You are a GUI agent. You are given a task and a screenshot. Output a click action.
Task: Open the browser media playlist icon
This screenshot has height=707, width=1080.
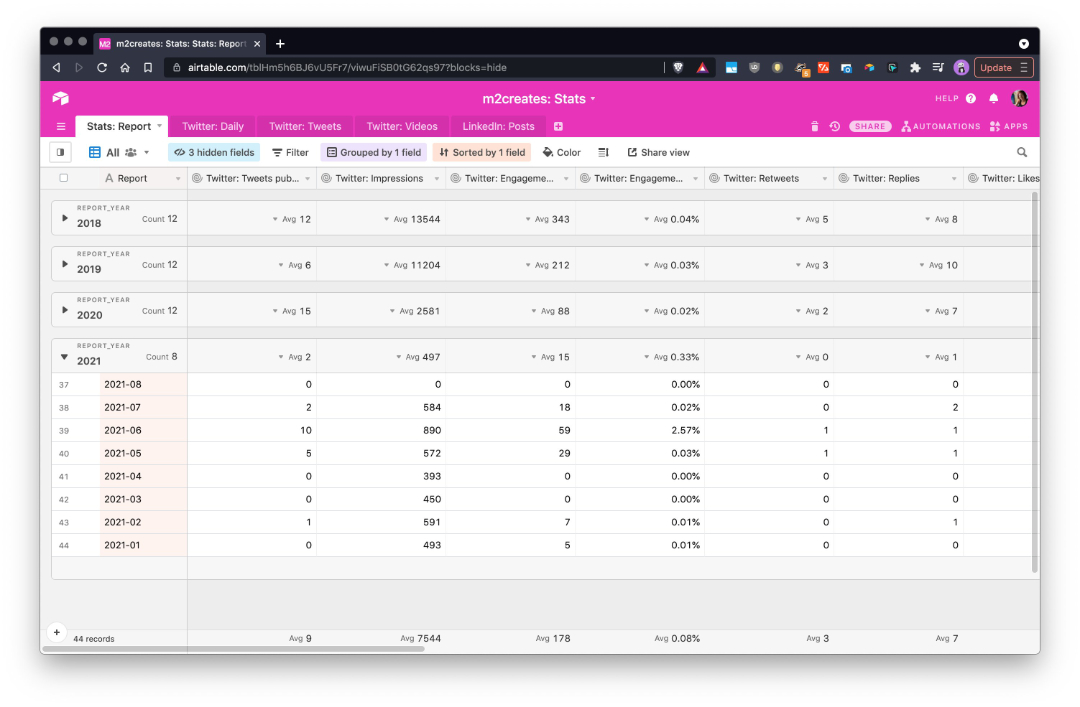938,68
